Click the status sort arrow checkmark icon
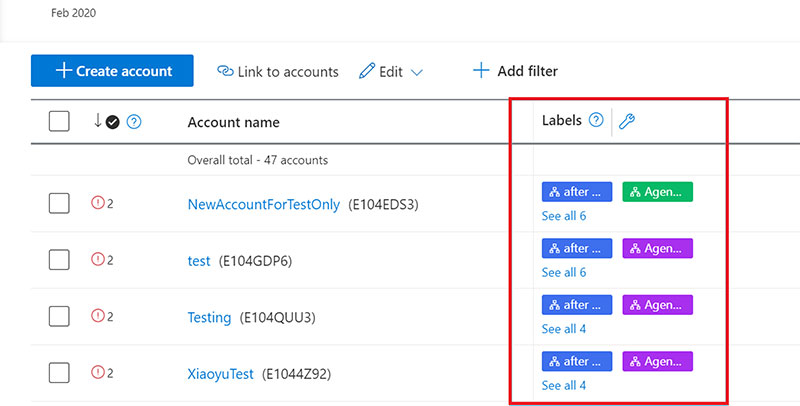 tap(107, 121)
